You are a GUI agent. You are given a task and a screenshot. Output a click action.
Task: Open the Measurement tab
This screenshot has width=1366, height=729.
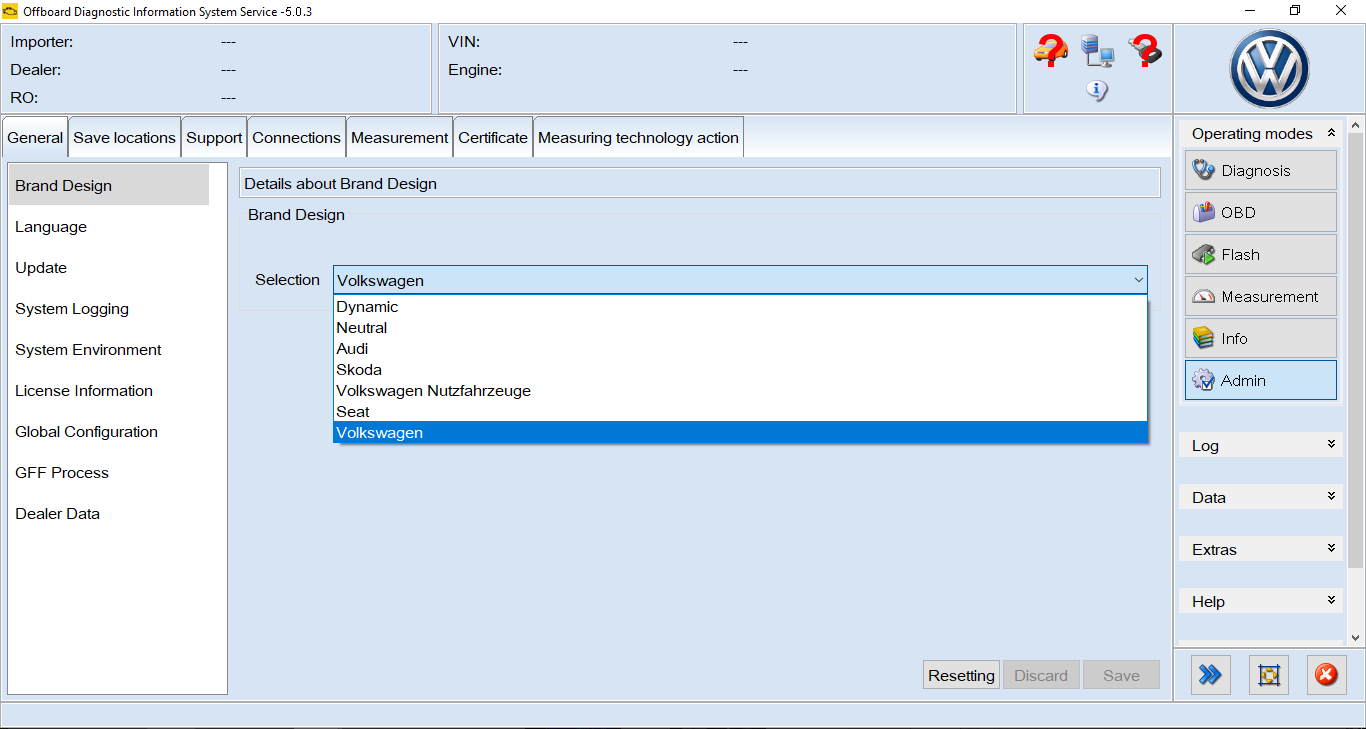400,138
